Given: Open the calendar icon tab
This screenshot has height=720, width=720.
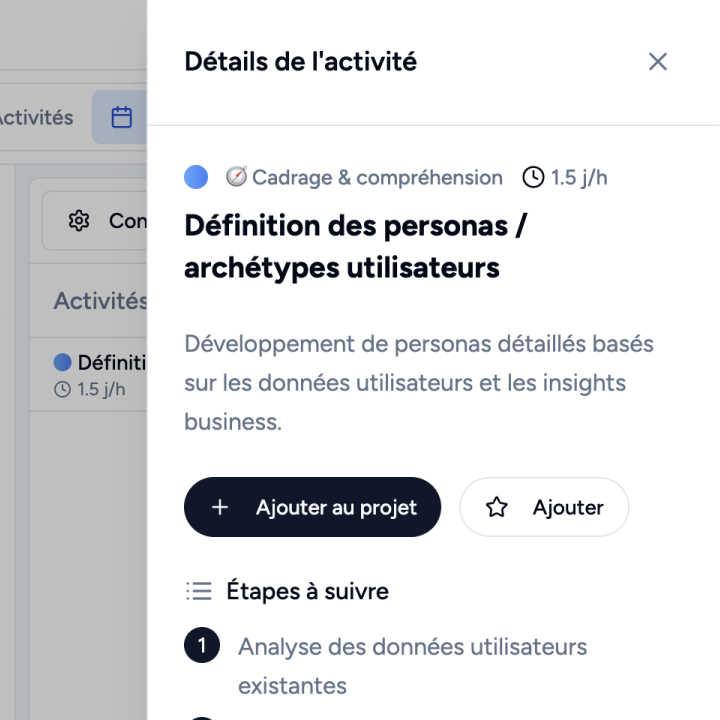Looking at the screenshot, I should (x=121, y=117).
